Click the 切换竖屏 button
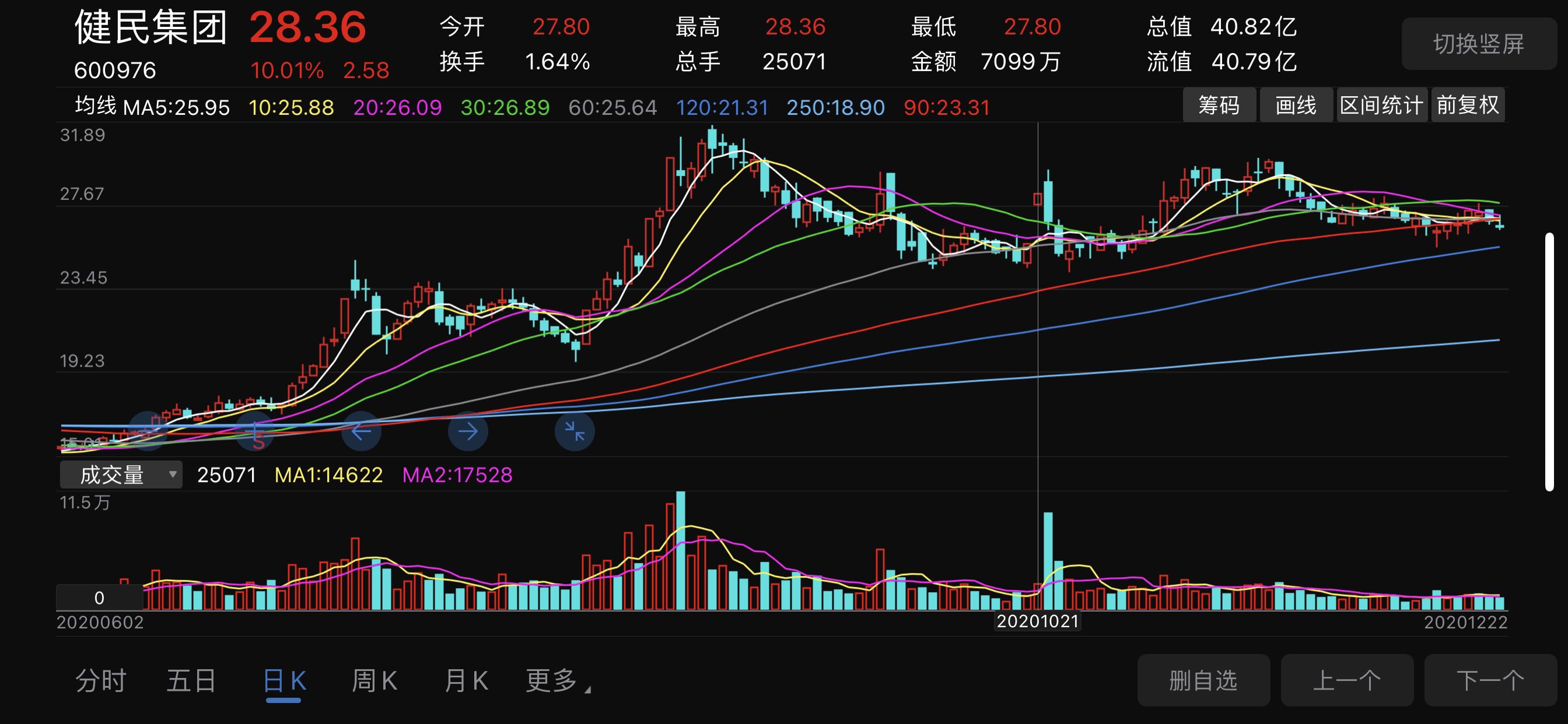Viewport: 1568px width, 724px height. click(1479, 44)
